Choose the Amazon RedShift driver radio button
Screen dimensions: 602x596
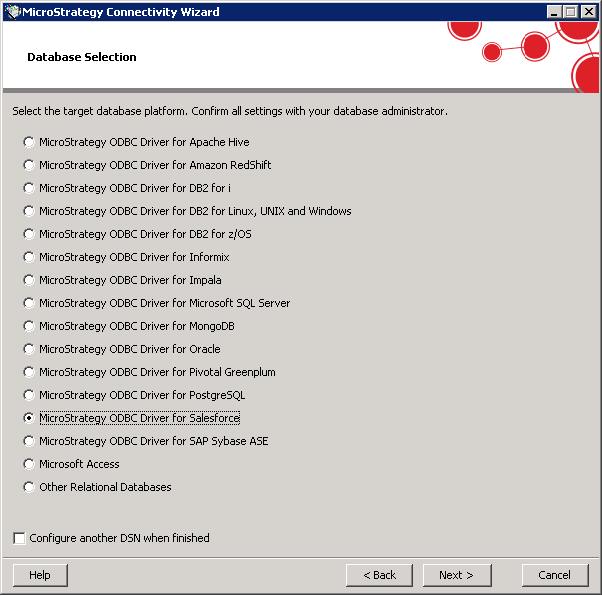click(x=29, y=165)
